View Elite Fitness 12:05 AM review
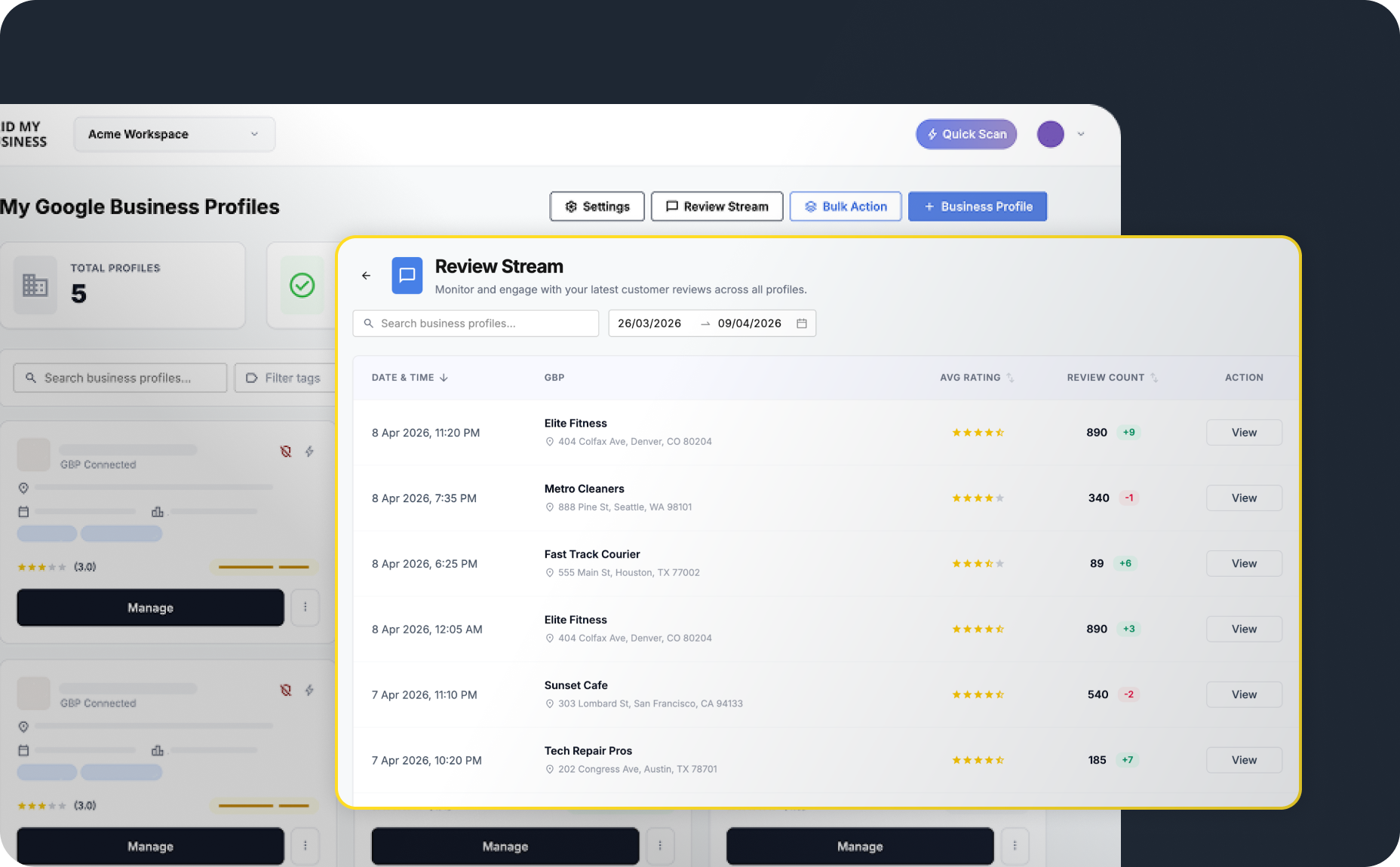 tap(1245, 630)
